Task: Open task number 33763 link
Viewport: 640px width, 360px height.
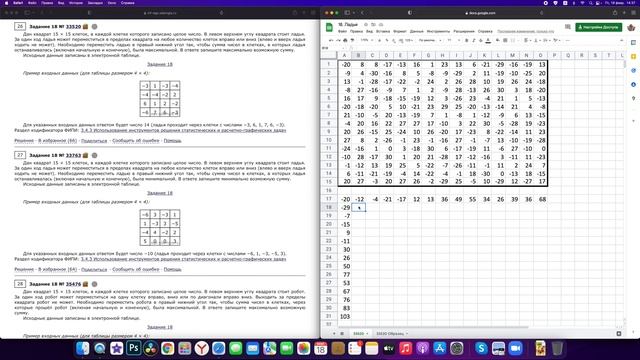Action: click(73, 155)
